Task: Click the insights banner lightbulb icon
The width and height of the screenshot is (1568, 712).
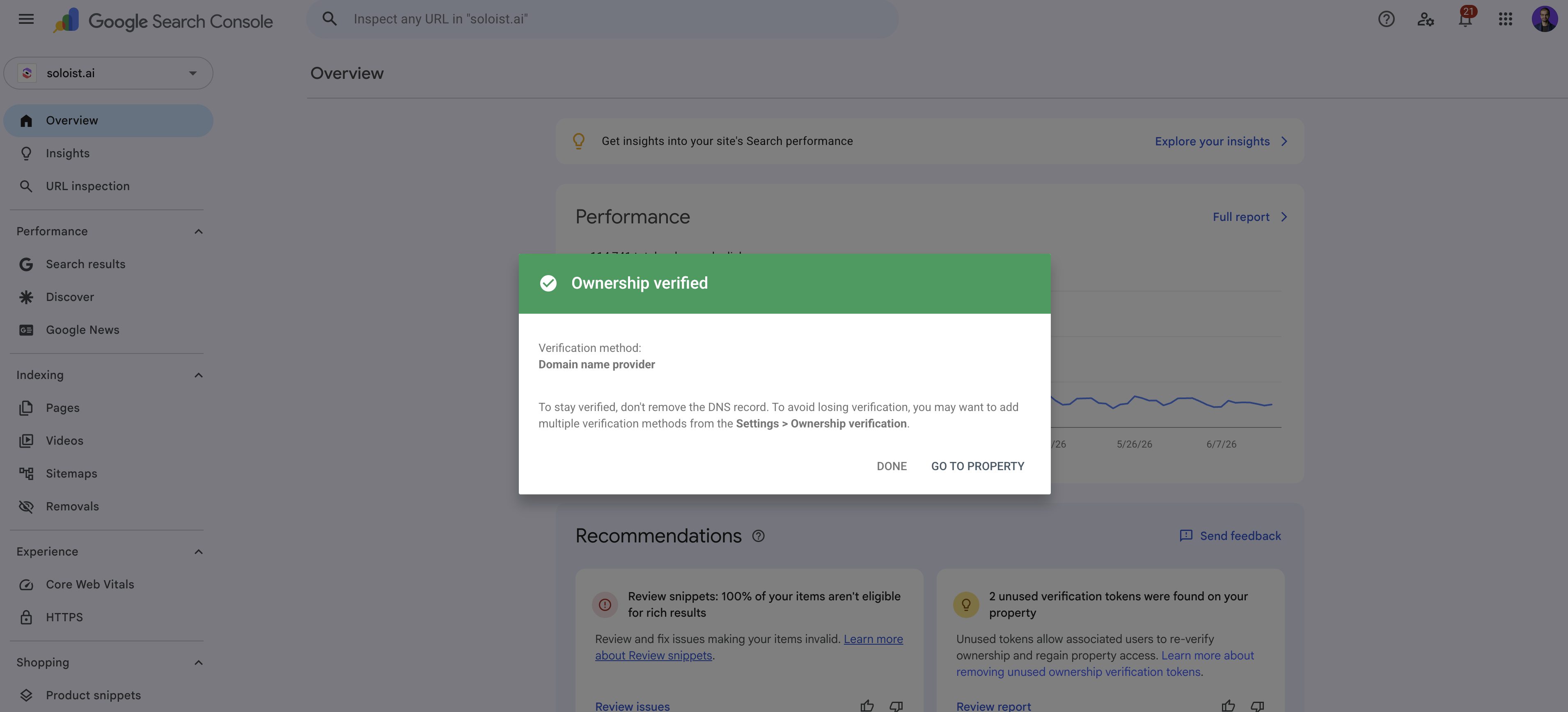Action: [x=578, y=141]
